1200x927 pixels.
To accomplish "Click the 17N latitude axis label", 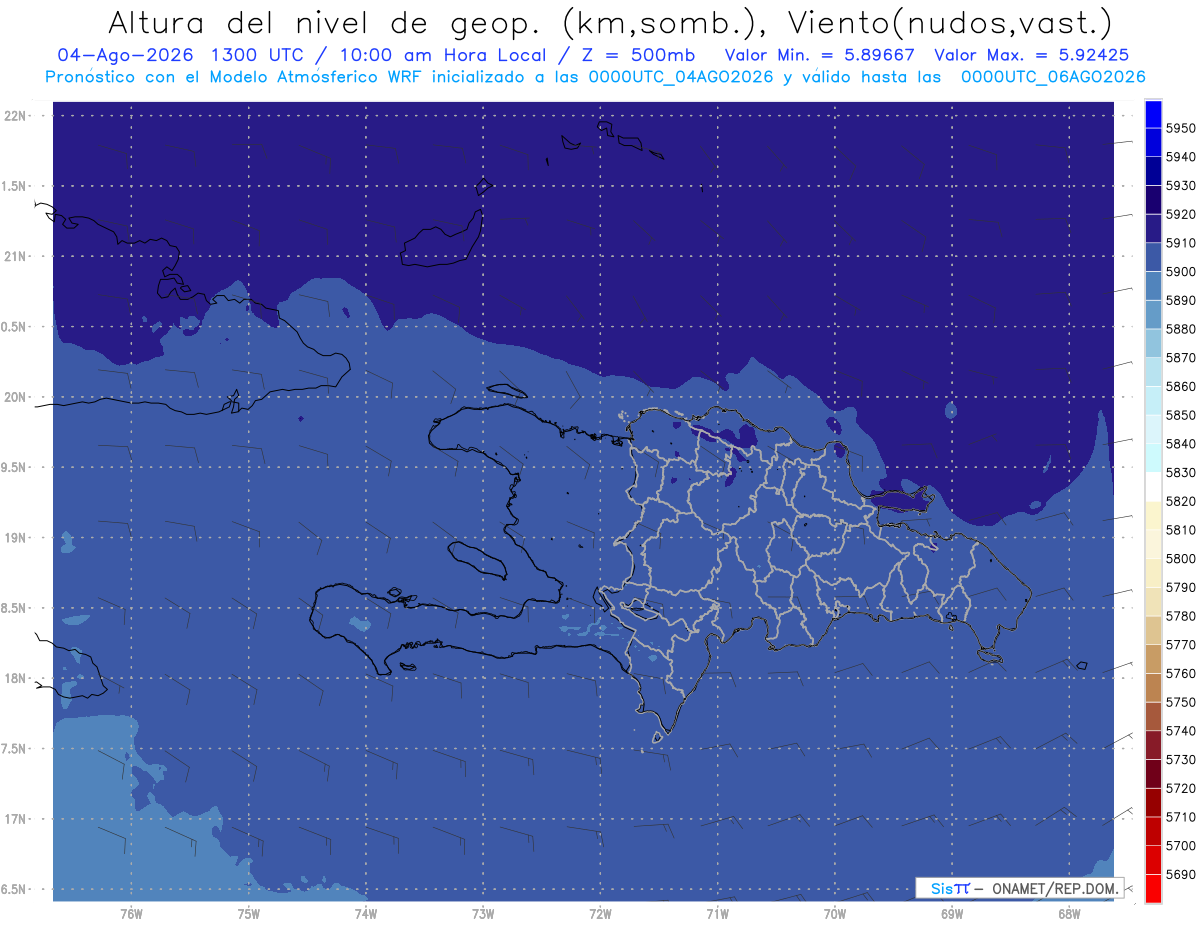I will click(x=17, y=819).
